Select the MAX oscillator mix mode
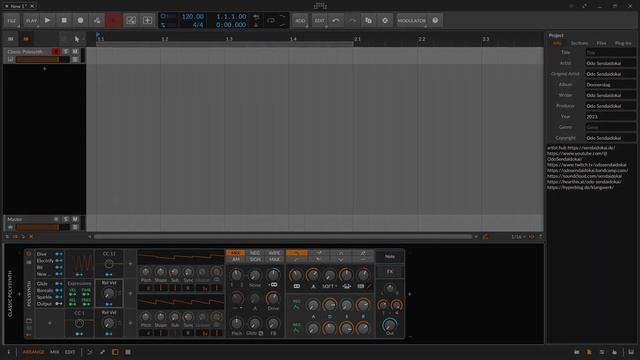This screenshot has height=360, width=640. point(274,259)
